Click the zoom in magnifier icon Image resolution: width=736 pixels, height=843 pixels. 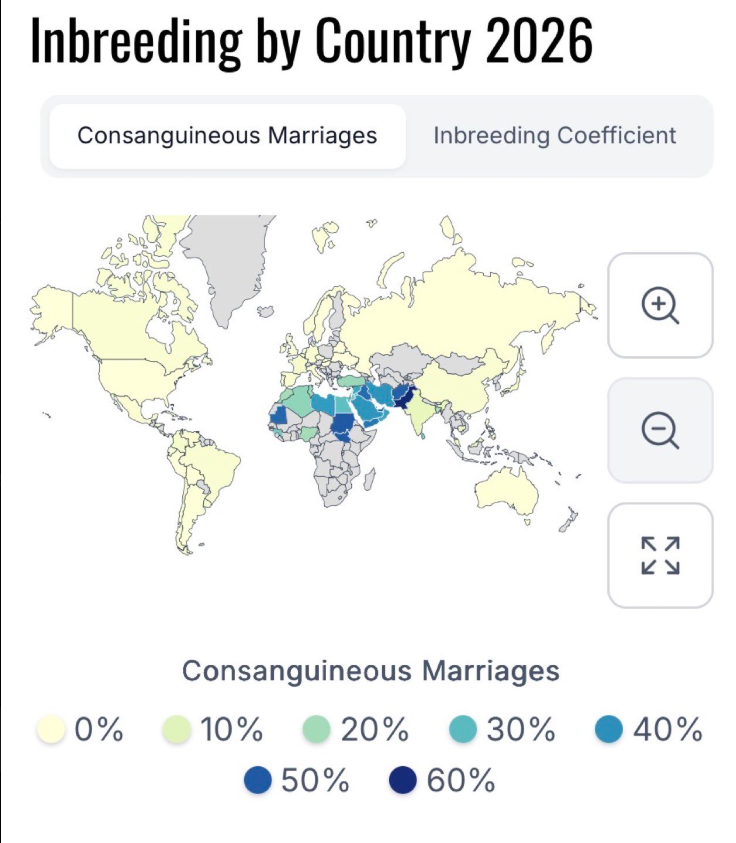[x=660, y=305]
